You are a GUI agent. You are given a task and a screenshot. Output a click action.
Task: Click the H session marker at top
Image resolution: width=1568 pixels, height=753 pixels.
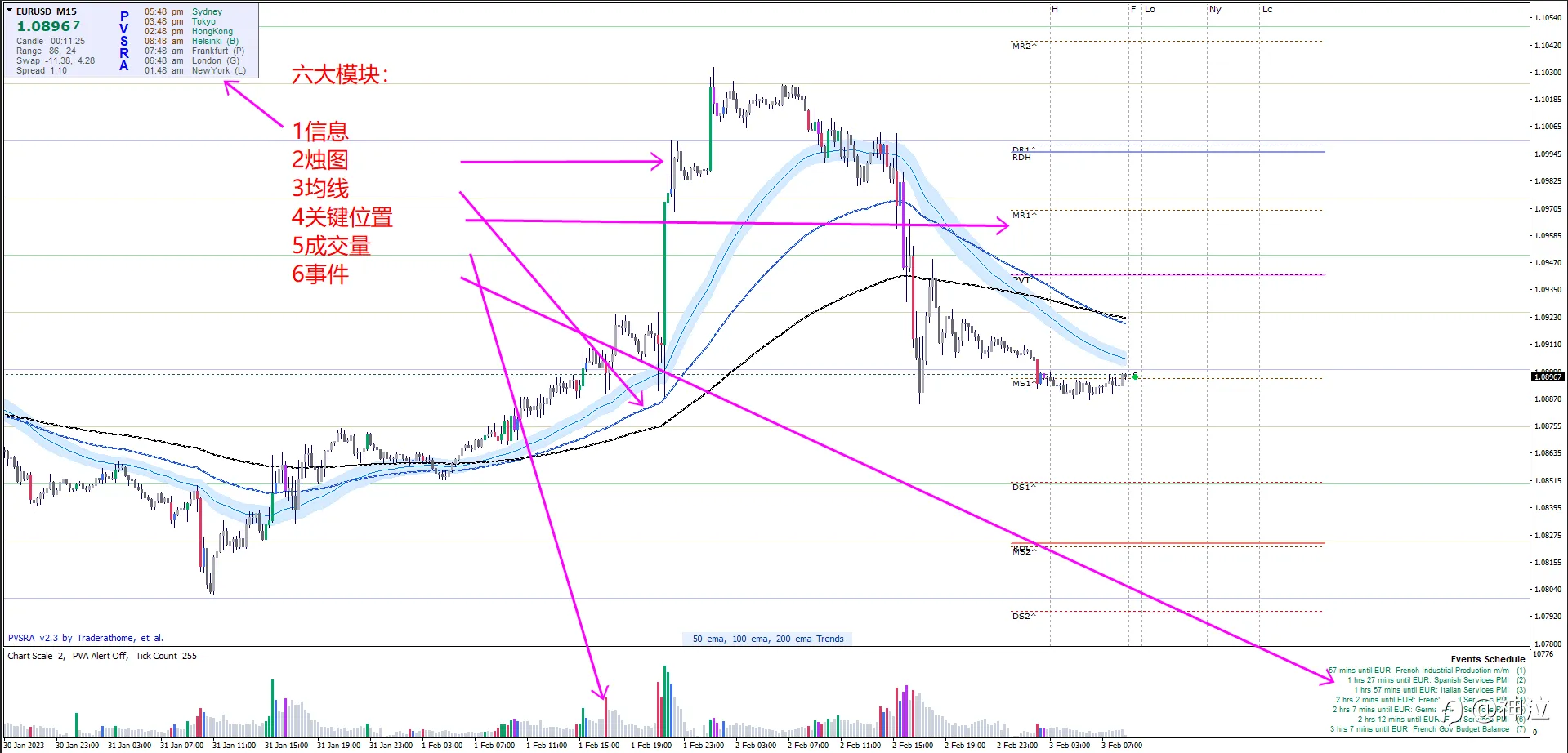pos(1055,10)
